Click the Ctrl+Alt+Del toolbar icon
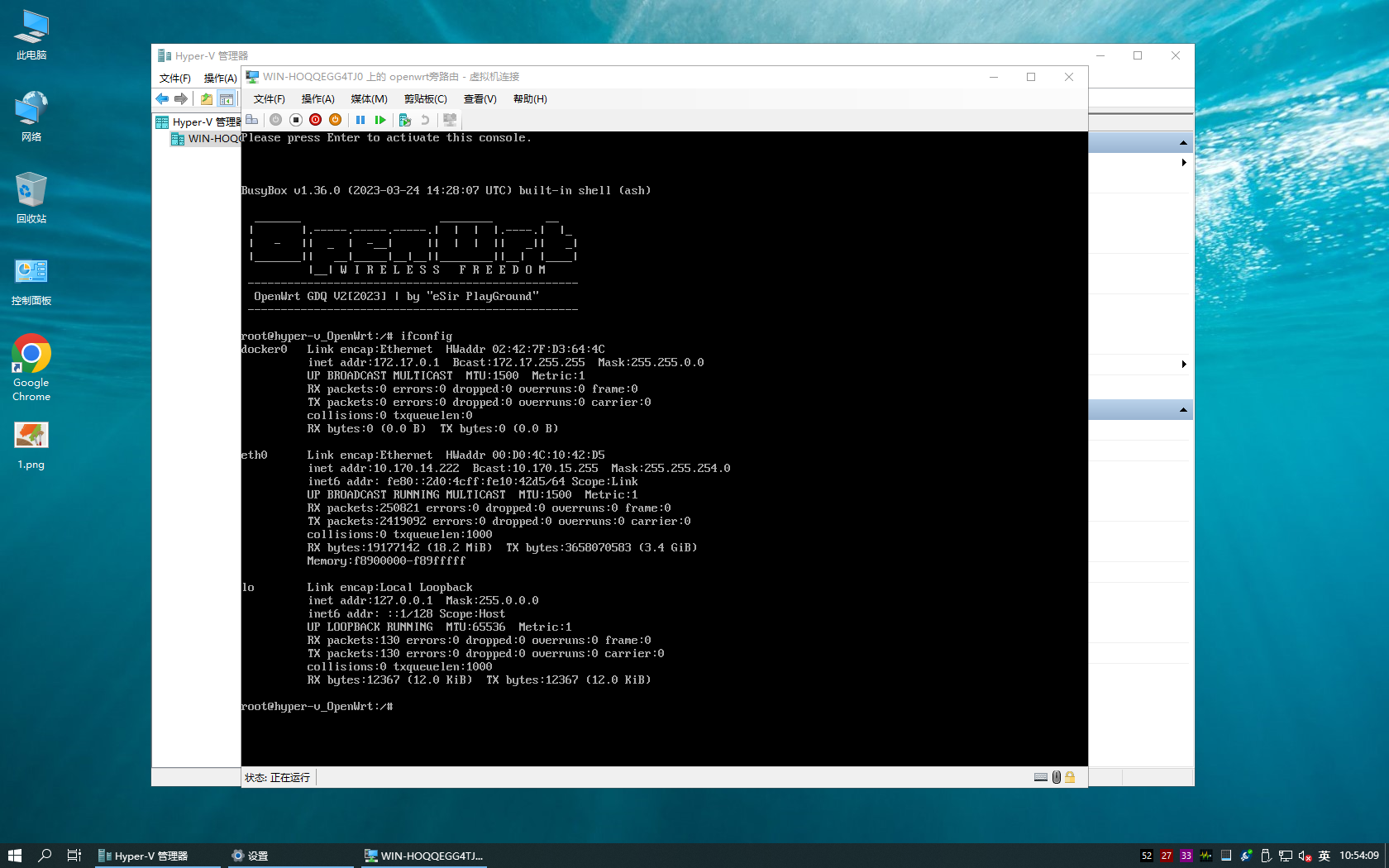 tap(252, 120)
